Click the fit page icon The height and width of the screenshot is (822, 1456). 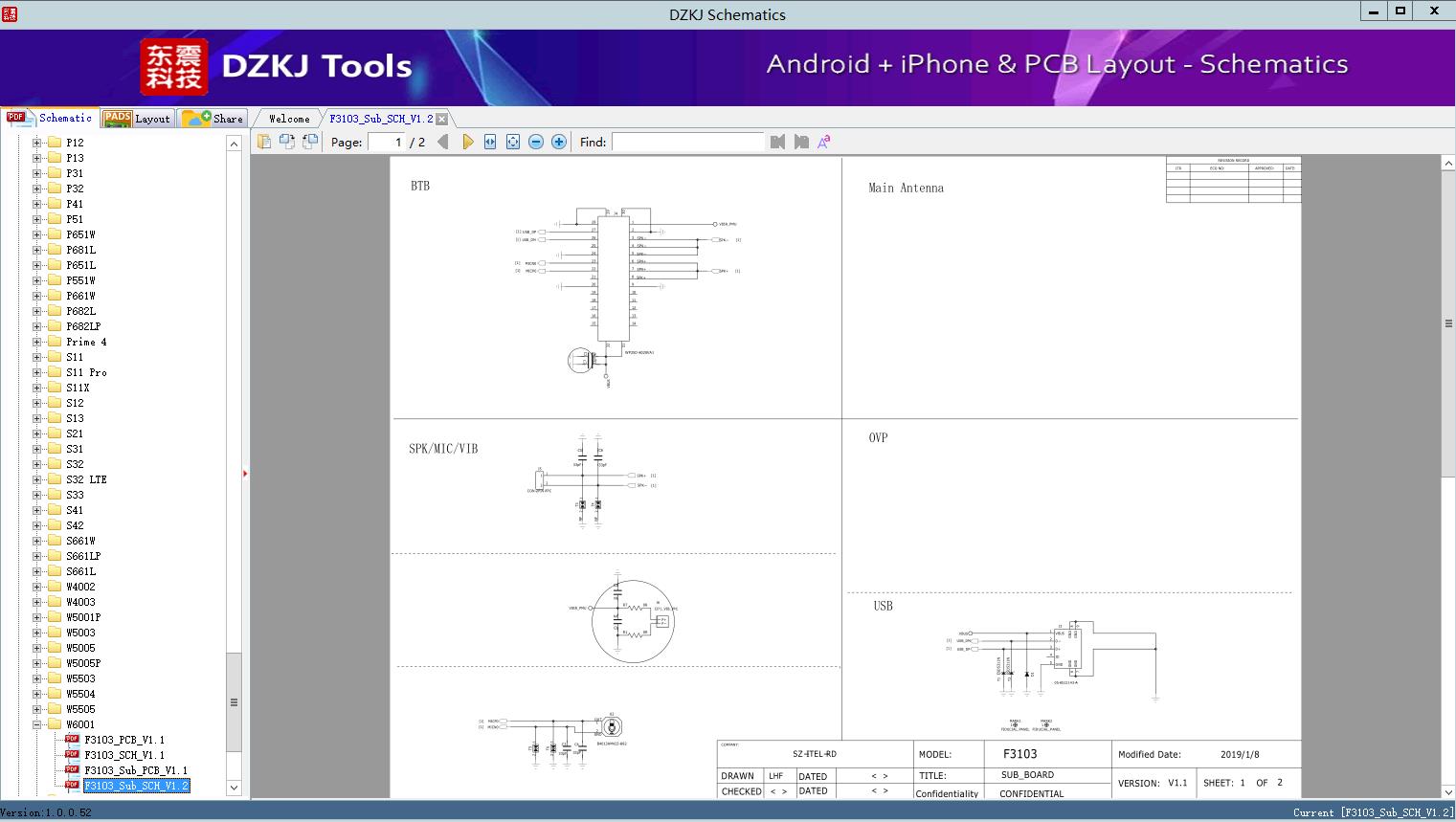[x=513, y=142]
